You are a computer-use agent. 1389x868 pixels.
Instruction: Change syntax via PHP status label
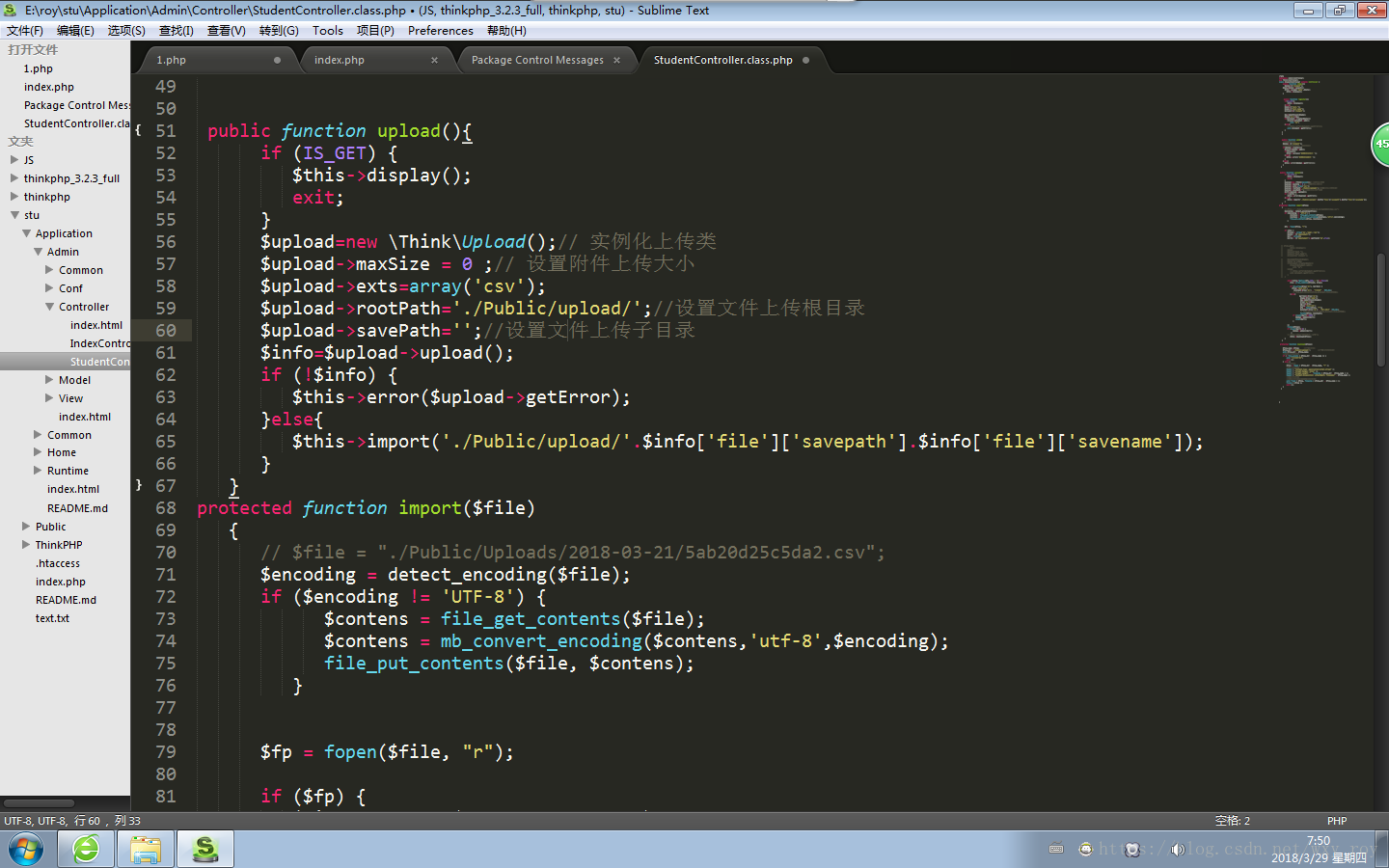(x=1337, y=821)
